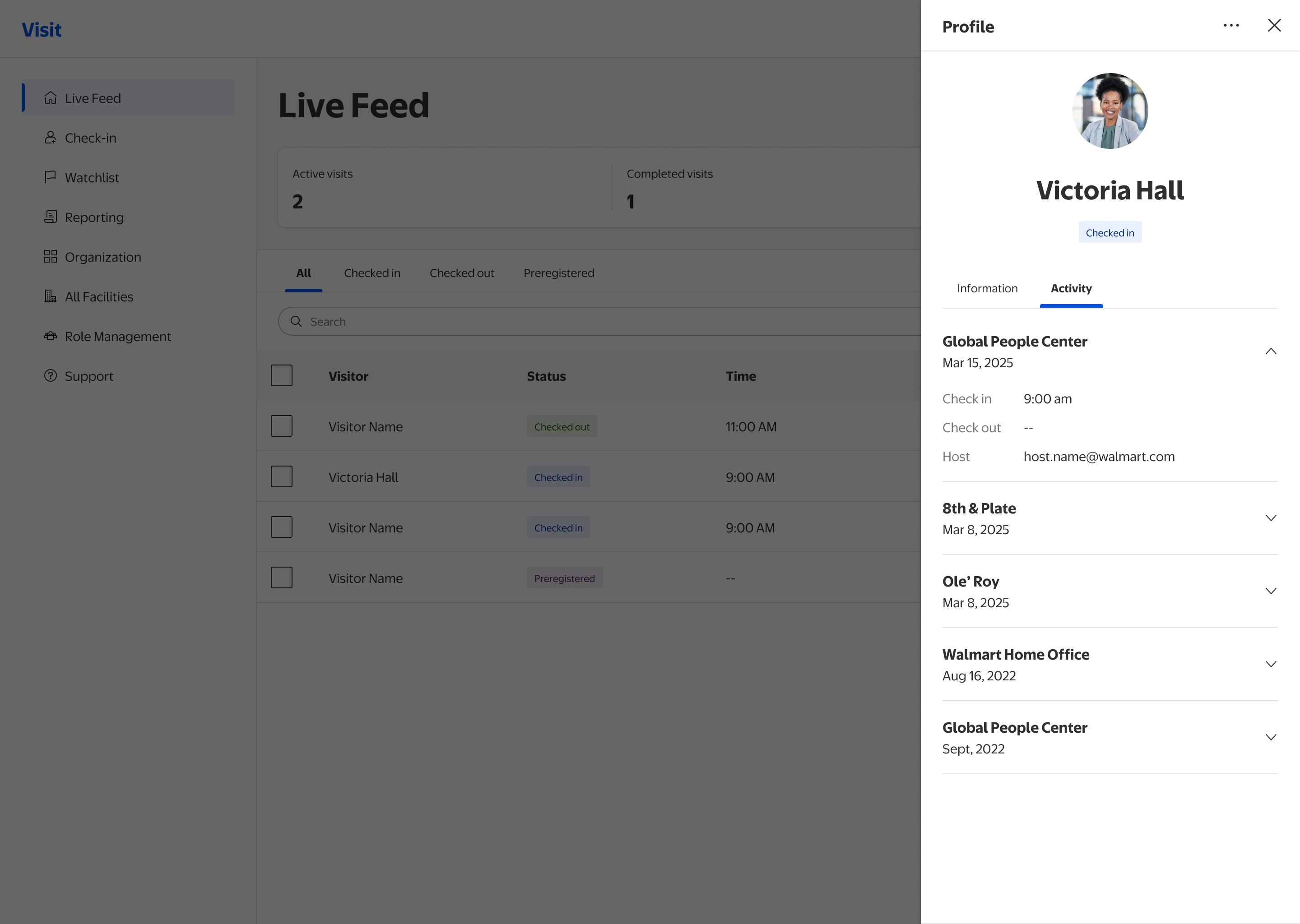1300x924 pixels.
Task: Open the Profile more options menu
Action: pos(1231,26)
